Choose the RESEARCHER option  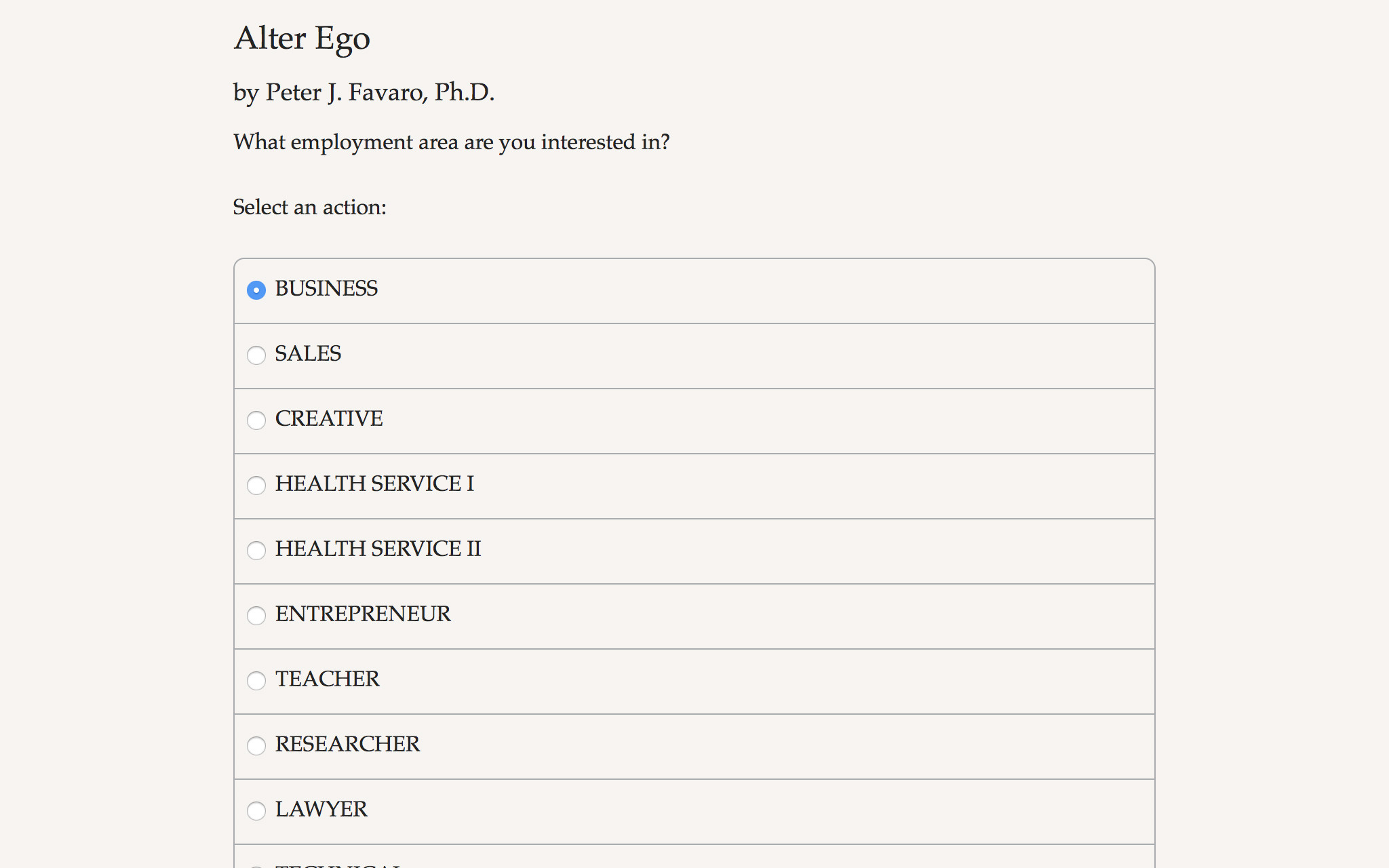256,746
